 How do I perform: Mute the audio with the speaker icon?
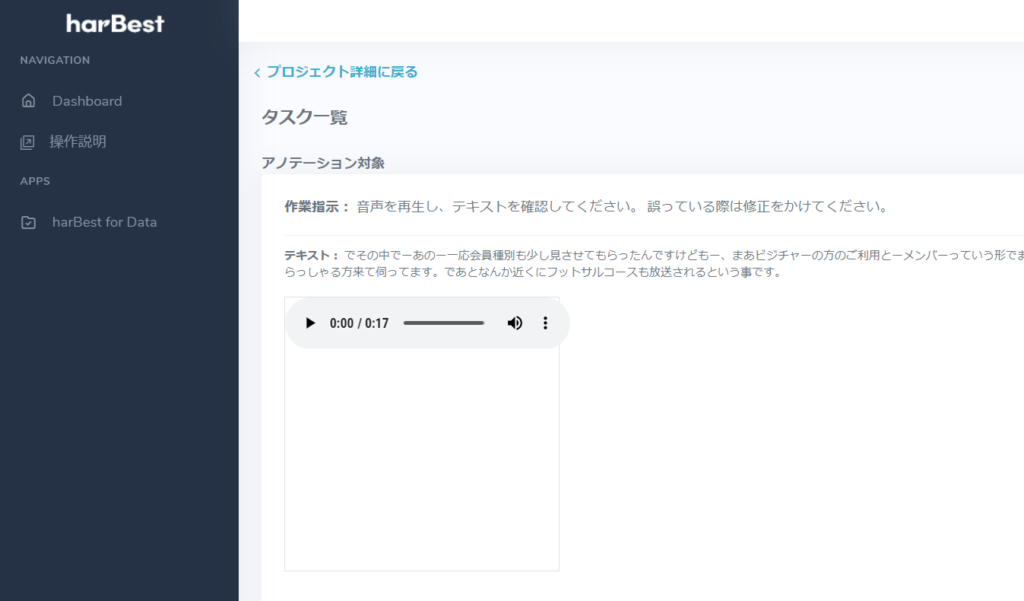click(x=515, y=323)
